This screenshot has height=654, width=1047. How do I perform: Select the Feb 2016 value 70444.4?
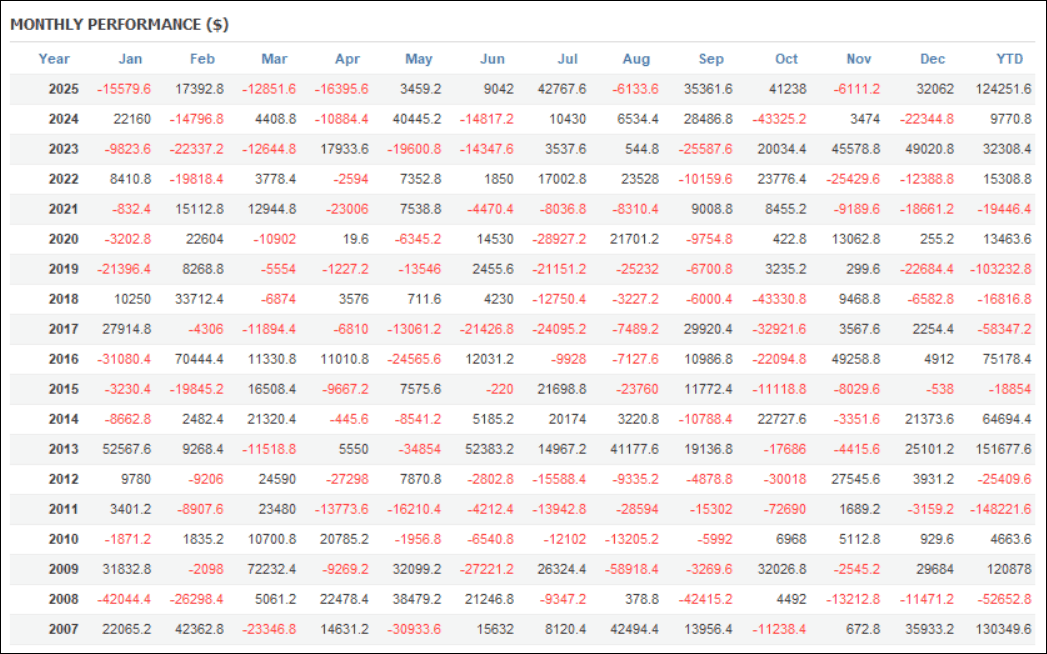196,359
